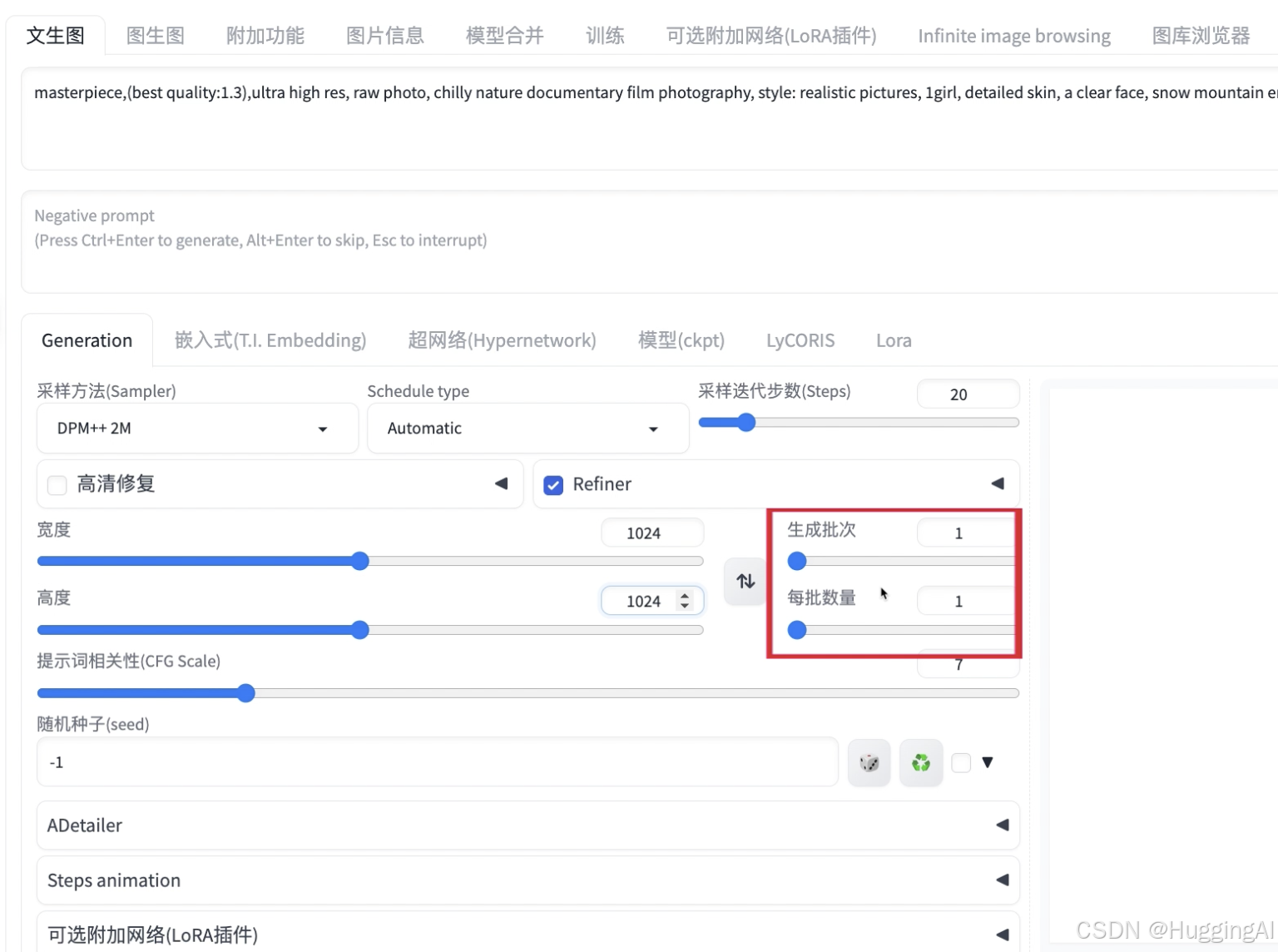Open the 训练 tab
1278x952 pixels.
605,36
